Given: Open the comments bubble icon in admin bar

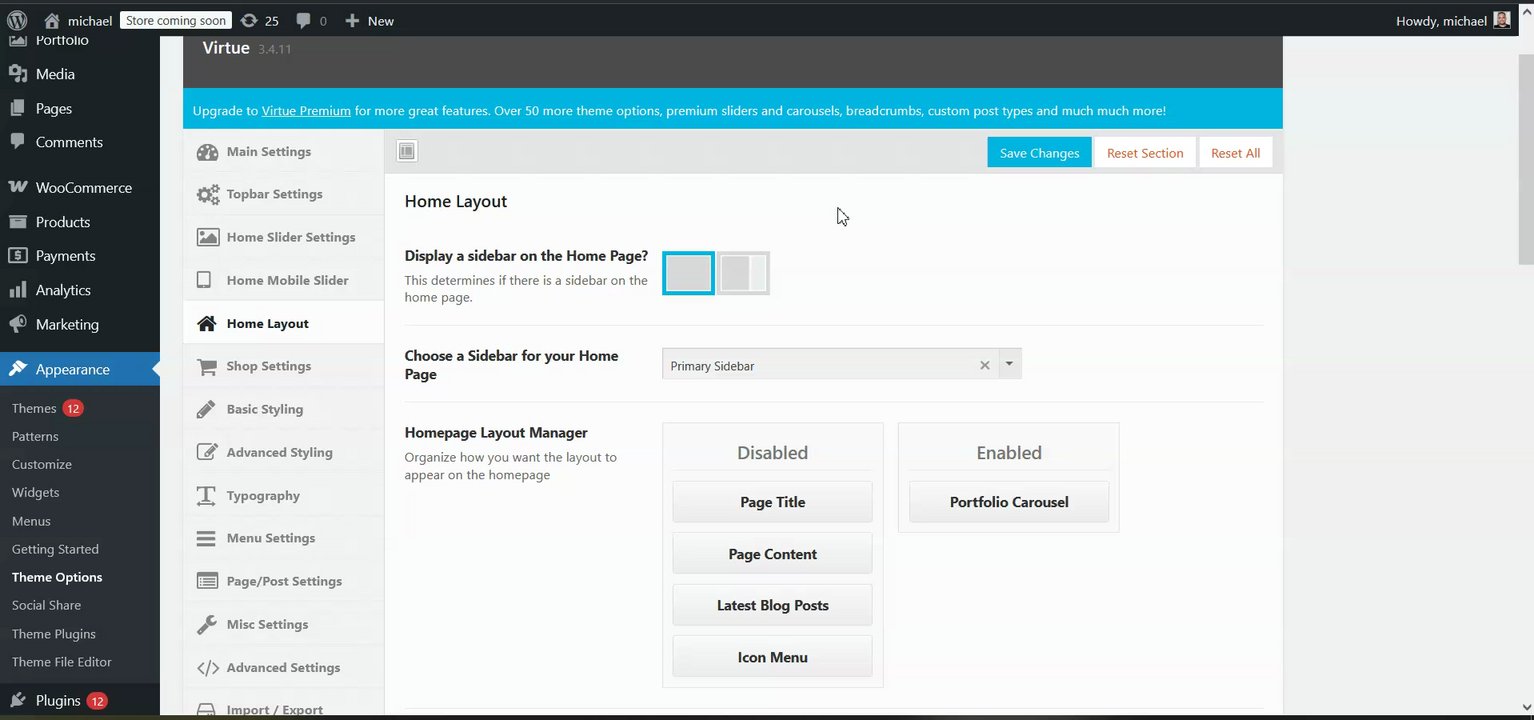Looking at the screenshot, I should [x=304, y=20].
